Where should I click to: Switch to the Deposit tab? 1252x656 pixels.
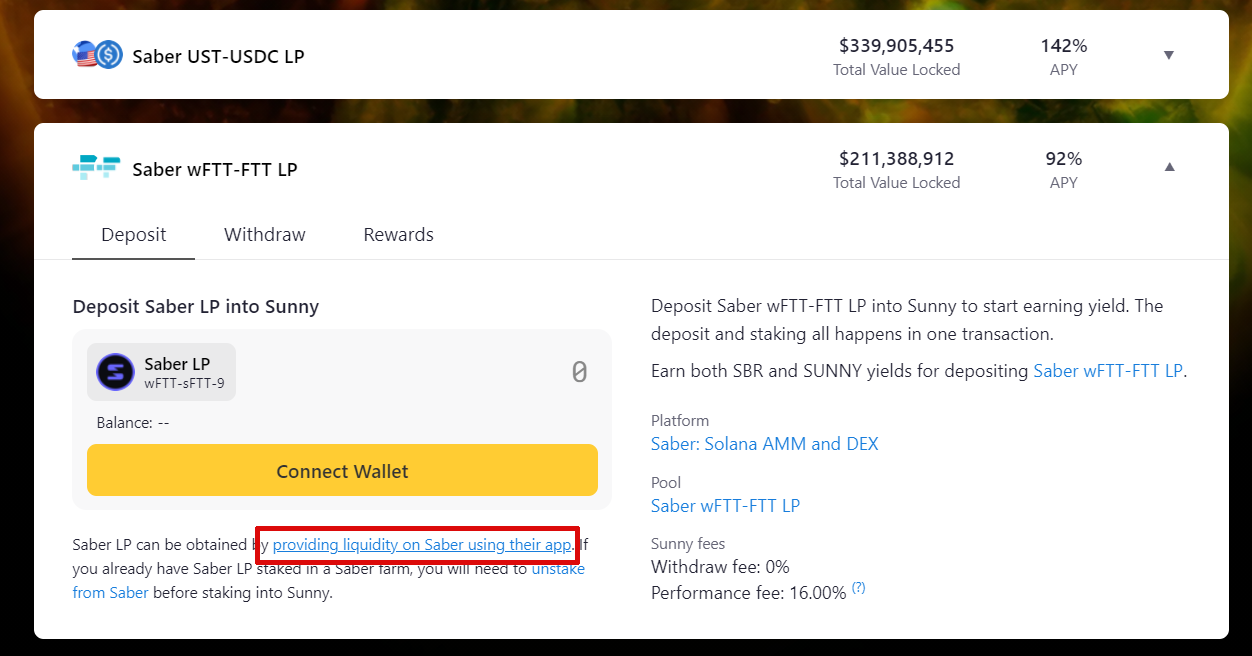tap(134, 235)
